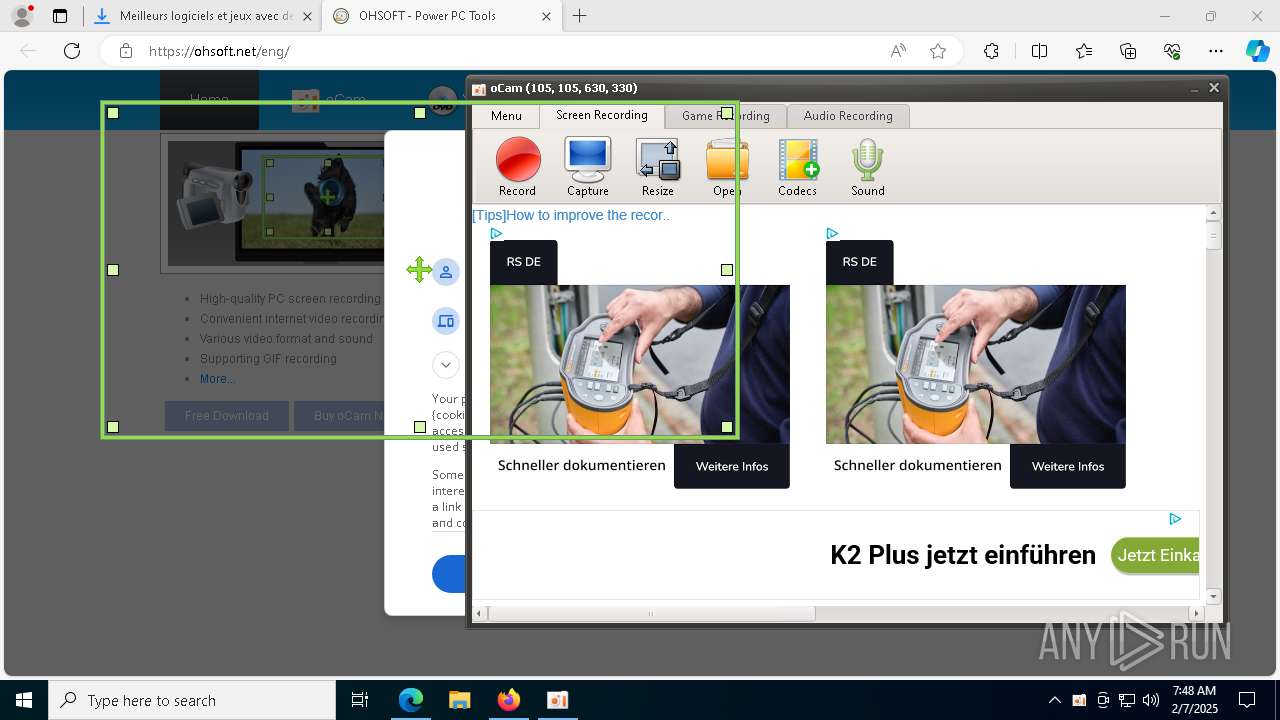Click the AdChoices icon on the K2 Plus banner
The image size is (1280, 720).
[1175, 519]
